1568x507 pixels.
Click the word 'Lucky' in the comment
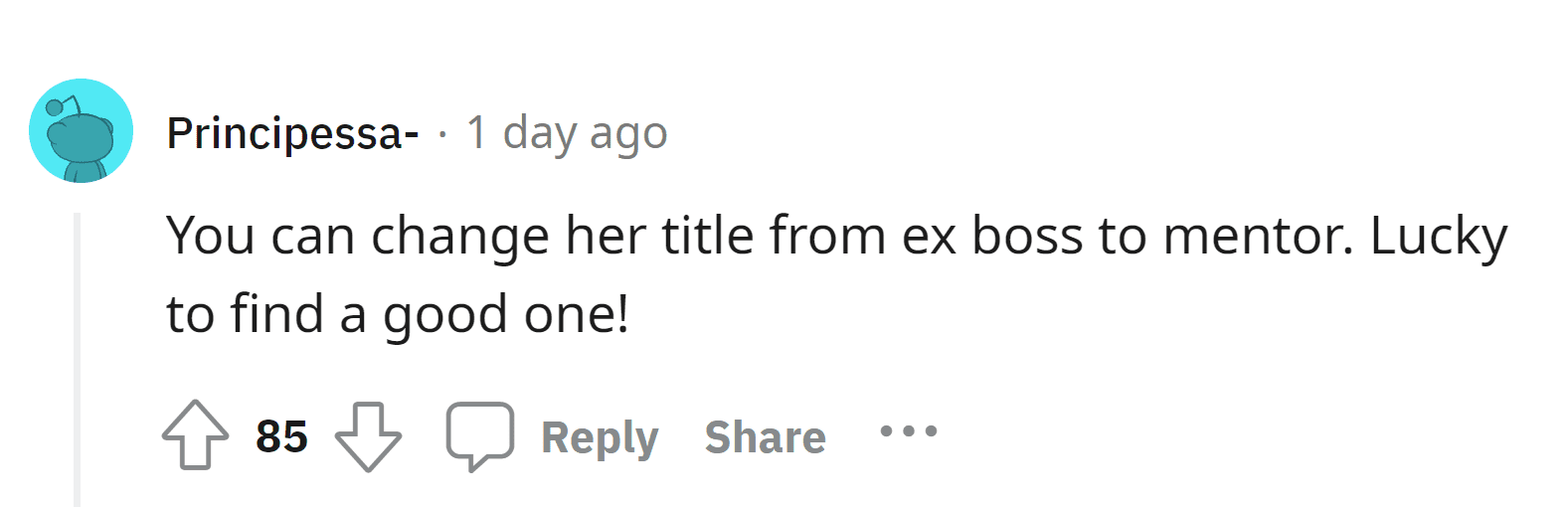tap(1438, 237)
